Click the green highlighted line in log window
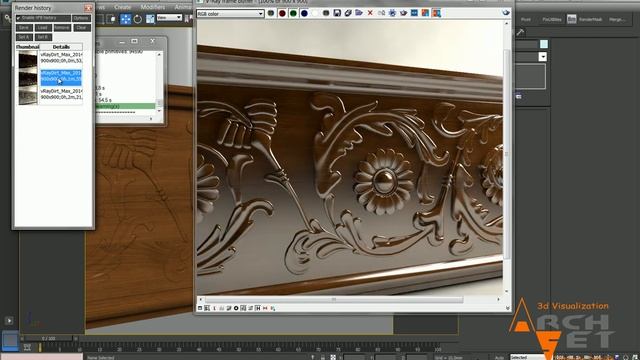640x360 pixels. coord(125,106)
